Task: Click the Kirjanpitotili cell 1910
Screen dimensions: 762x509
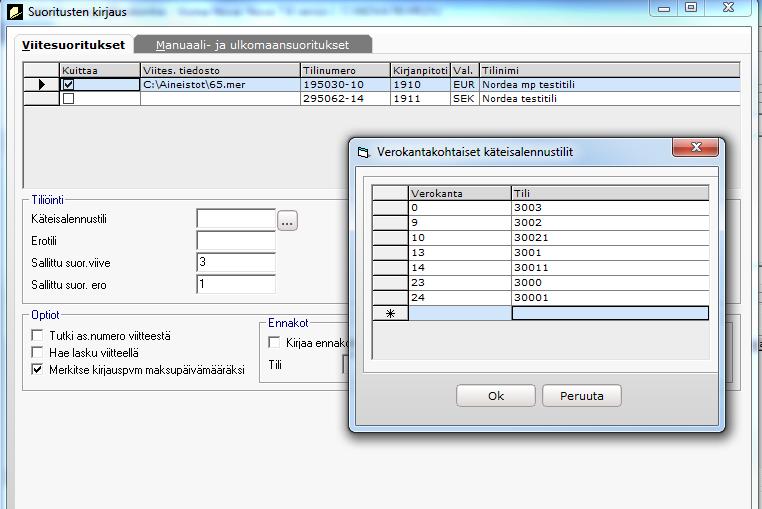Action: tap(421, 85)
